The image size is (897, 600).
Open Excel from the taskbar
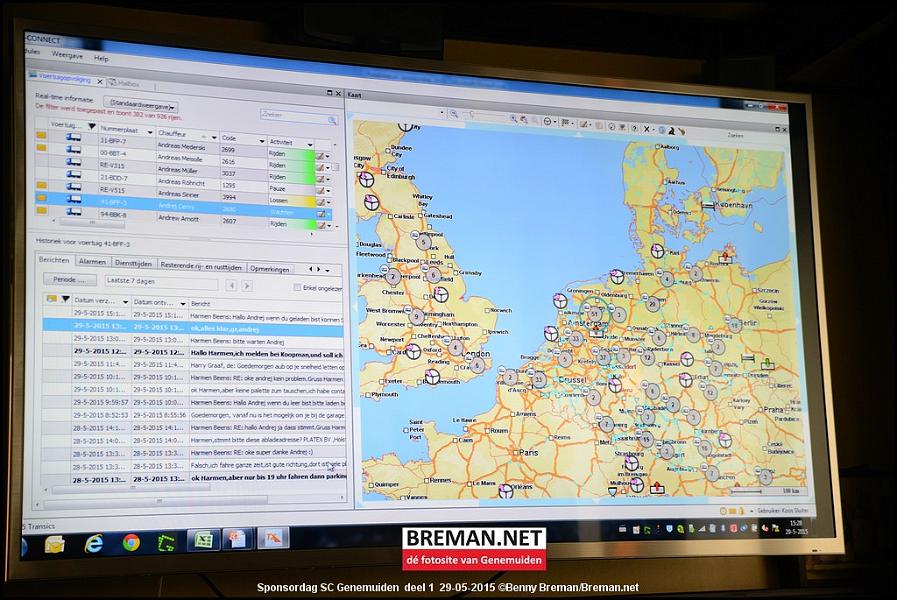(x=202, y=540)
